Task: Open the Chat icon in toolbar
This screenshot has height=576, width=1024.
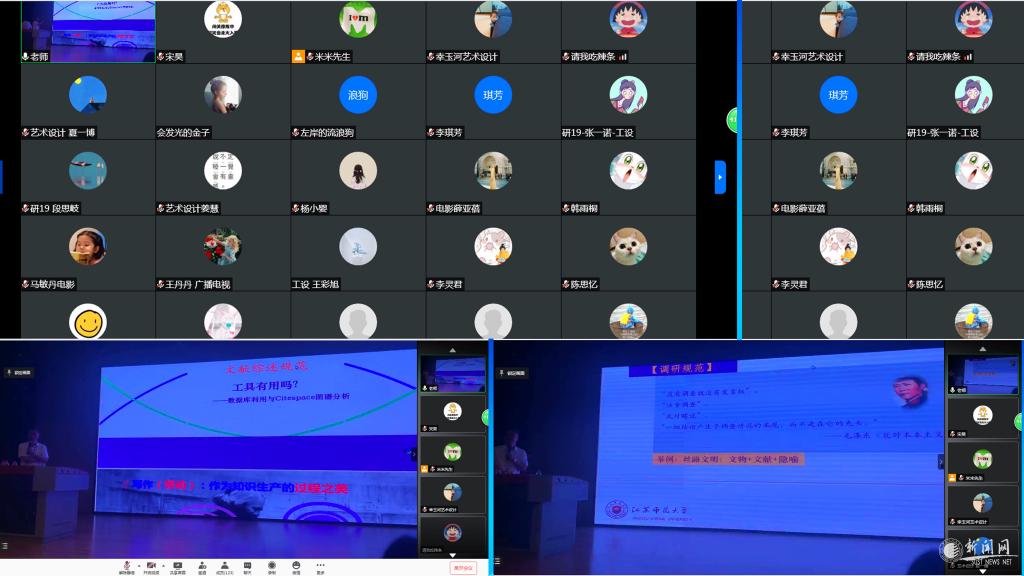Action: pyautogui.click(x=248, y=566)
